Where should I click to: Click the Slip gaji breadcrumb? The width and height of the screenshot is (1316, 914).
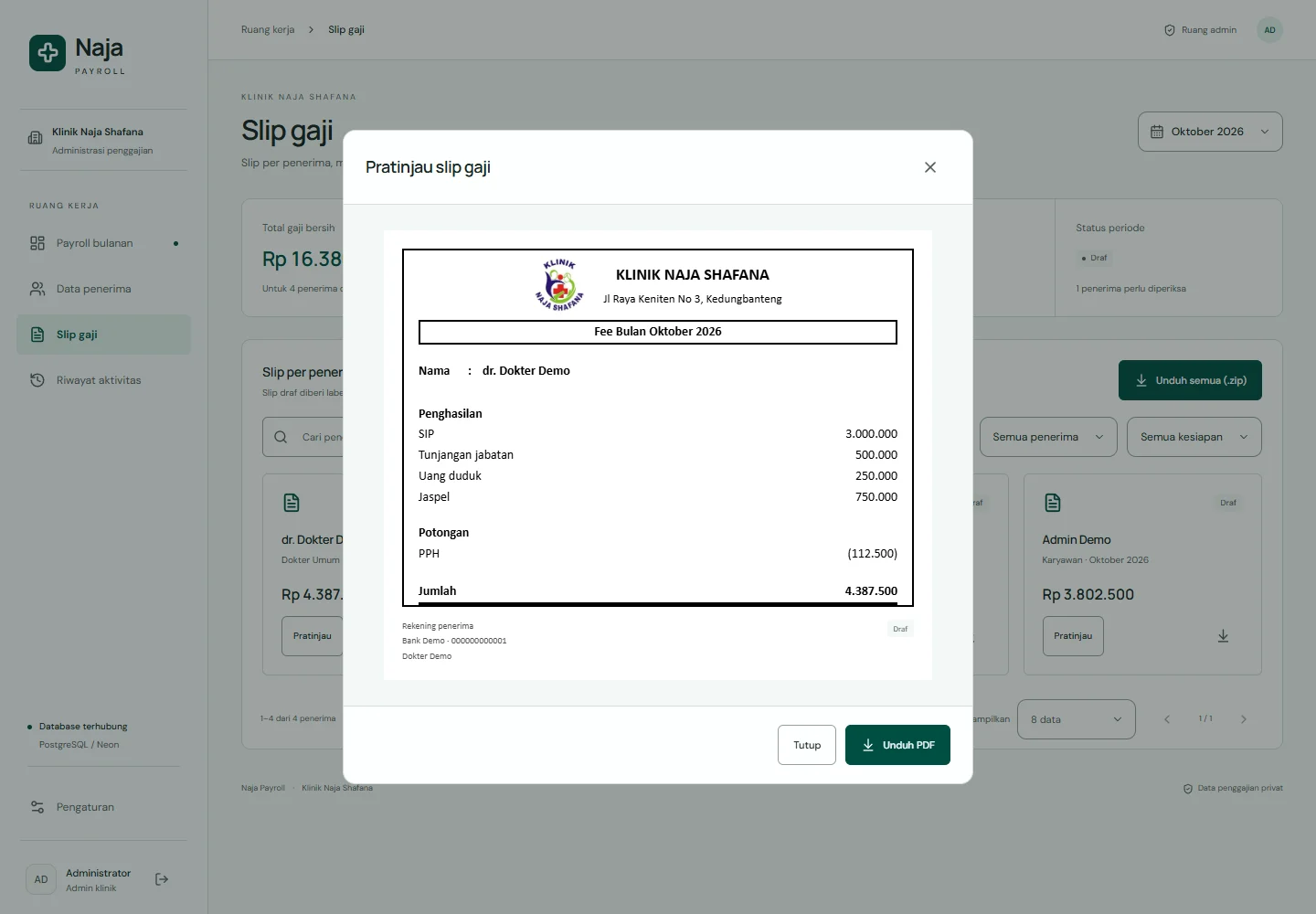point(346,30)
